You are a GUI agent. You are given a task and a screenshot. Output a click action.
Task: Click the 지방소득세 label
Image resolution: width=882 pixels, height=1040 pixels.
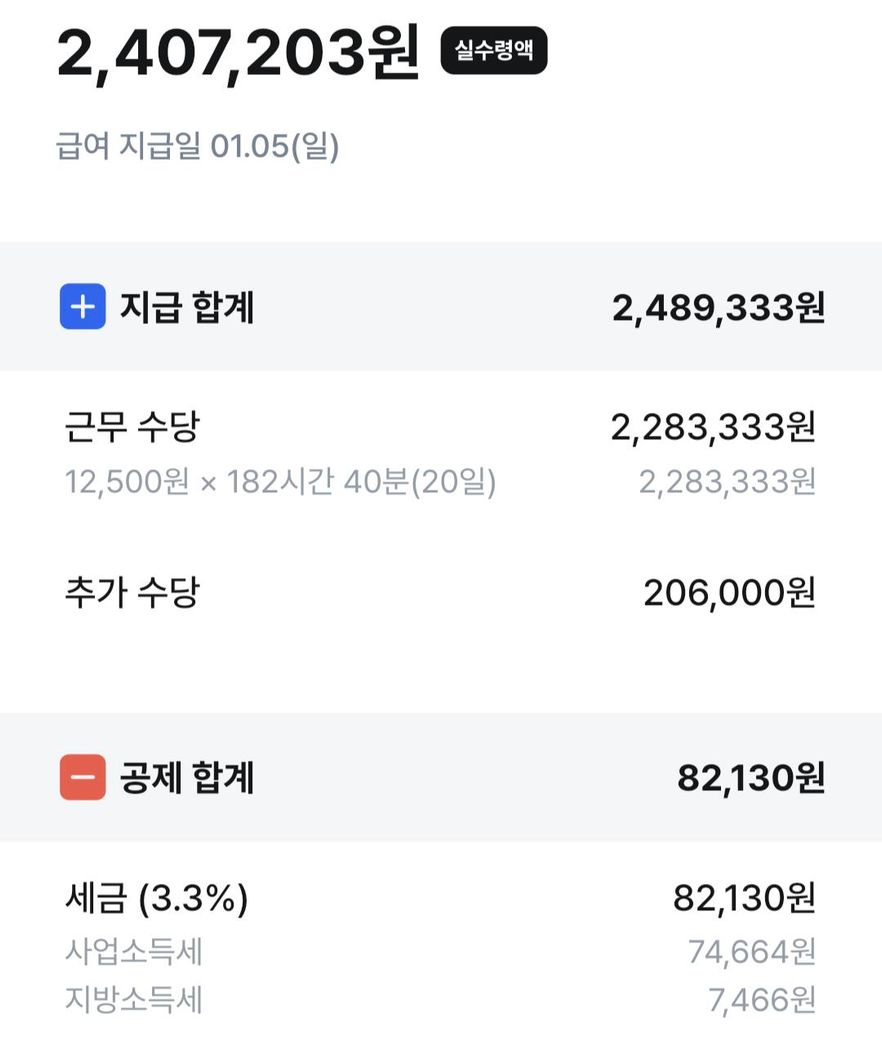pyautogui.click(x=134, y=999)
